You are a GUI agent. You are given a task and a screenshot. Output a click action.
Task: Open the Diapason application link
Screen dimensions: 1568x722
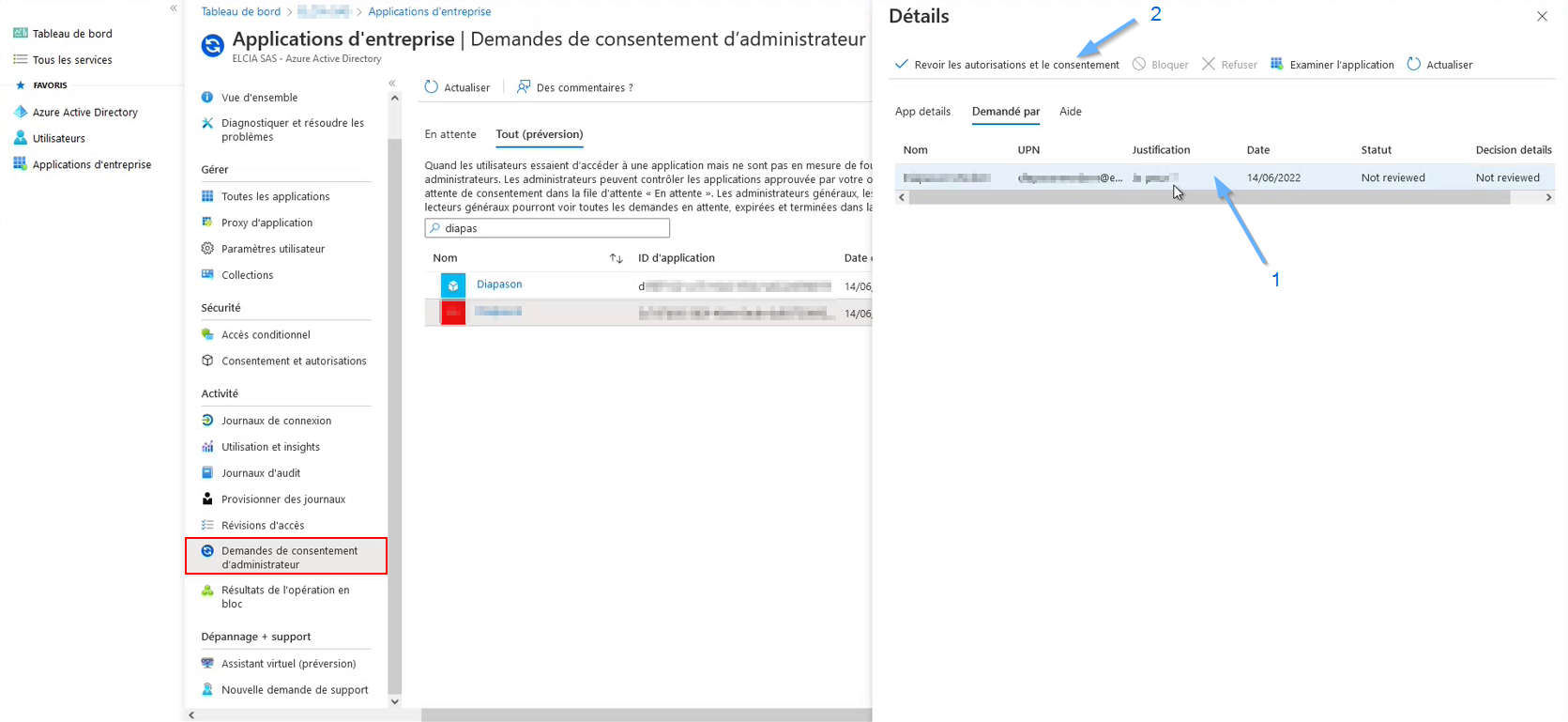pyautogui.click(x=499, y=284)
